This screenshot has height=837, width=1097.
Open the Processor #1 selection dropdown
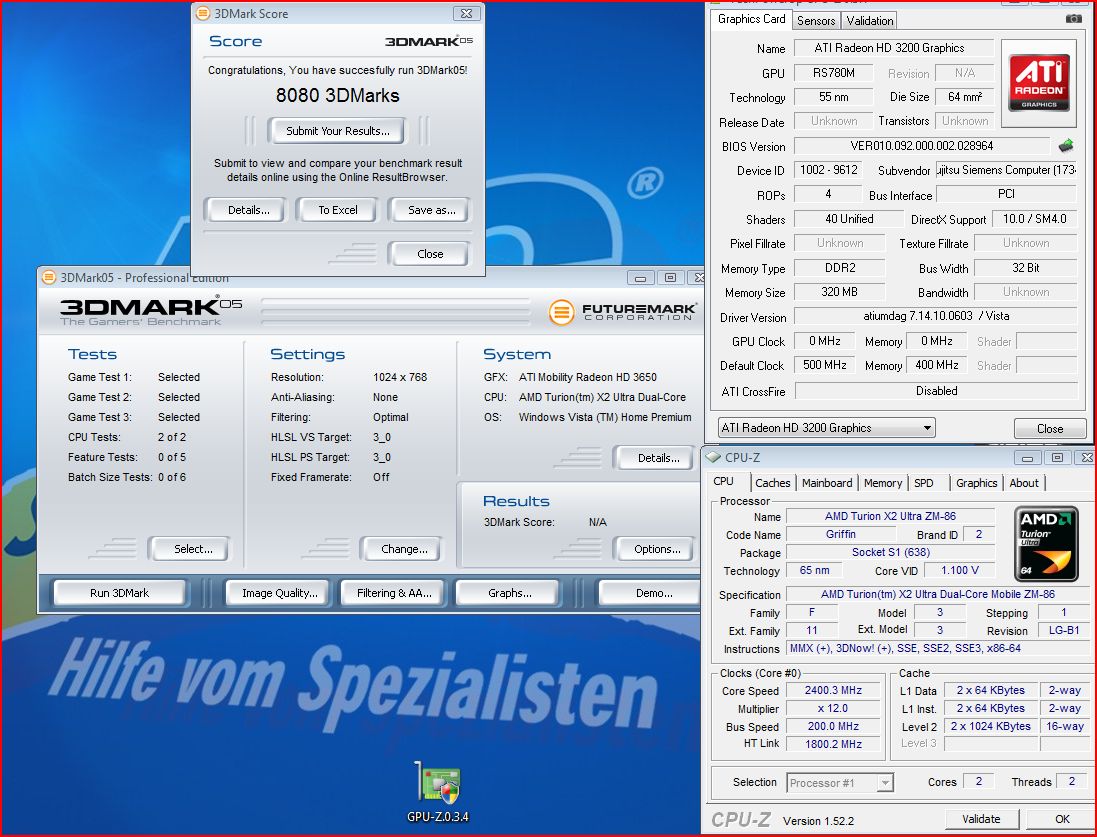[x=840, y=782]
